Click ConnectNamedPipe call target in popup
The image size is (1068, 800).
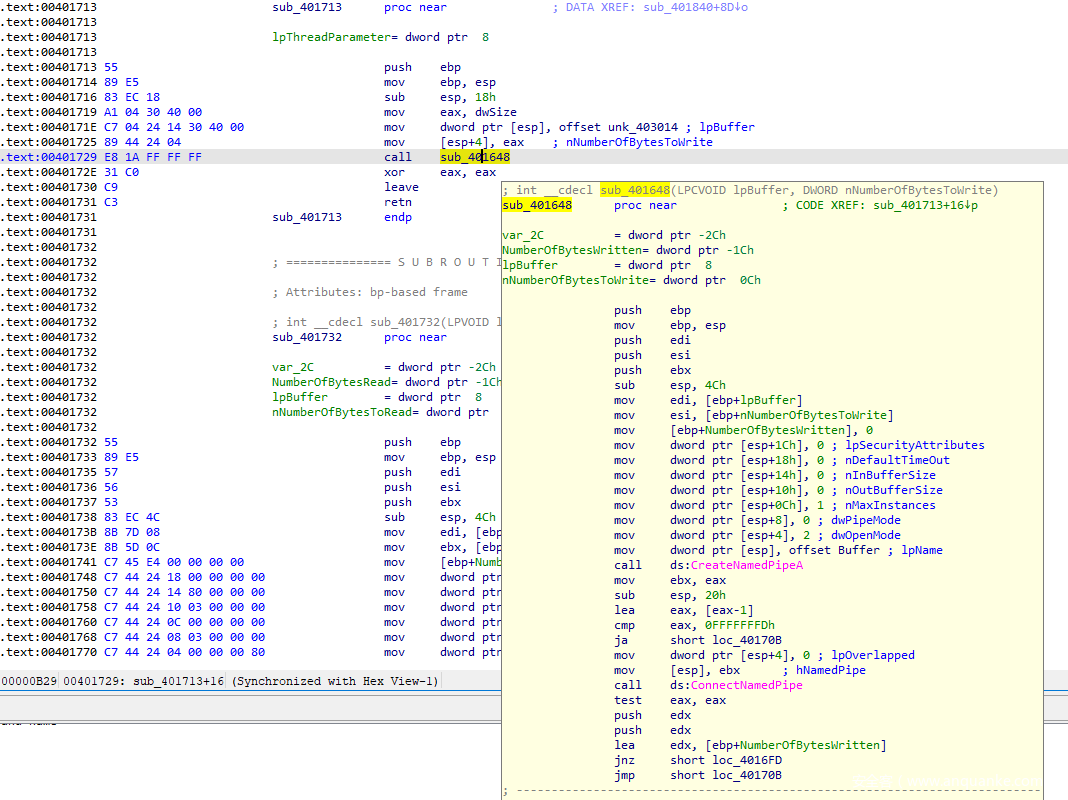click(746, 685)
